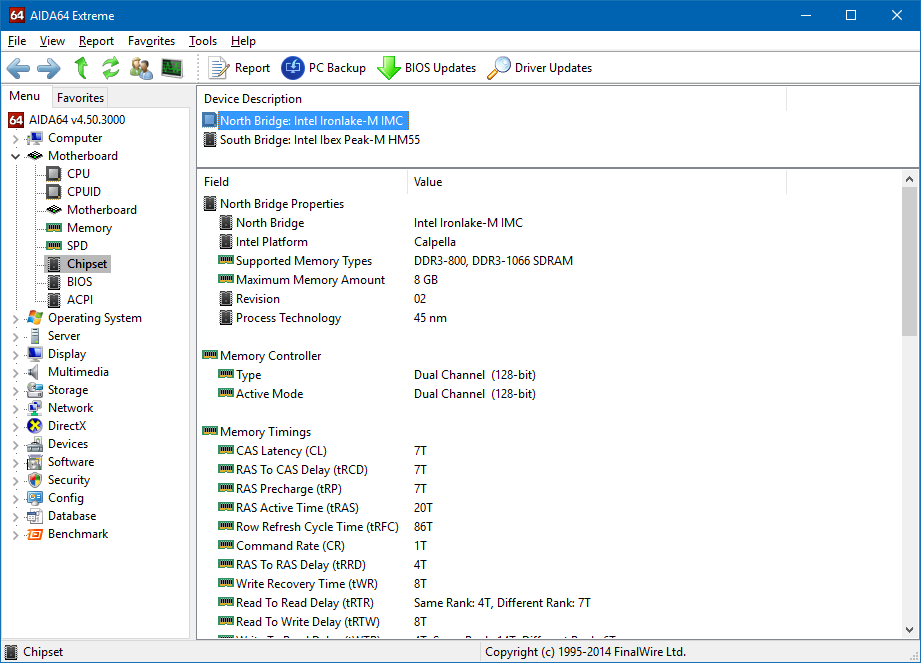Expand the Operating System node
The height and width of the screenshot is (663, 921).
coord(16,319)
